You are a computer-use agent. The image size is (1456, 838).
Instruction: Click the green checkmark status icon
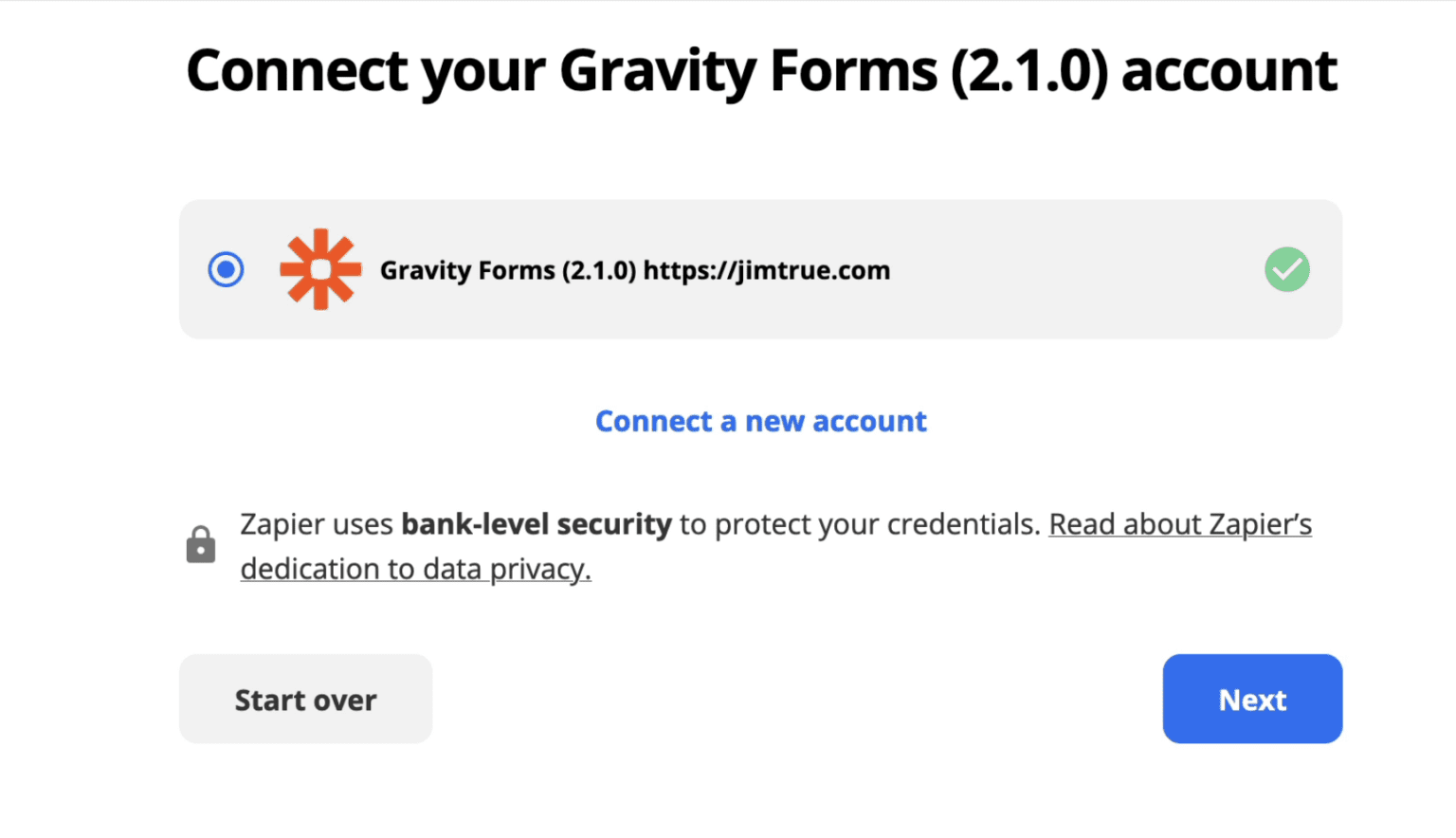[x=1286, y=269]
